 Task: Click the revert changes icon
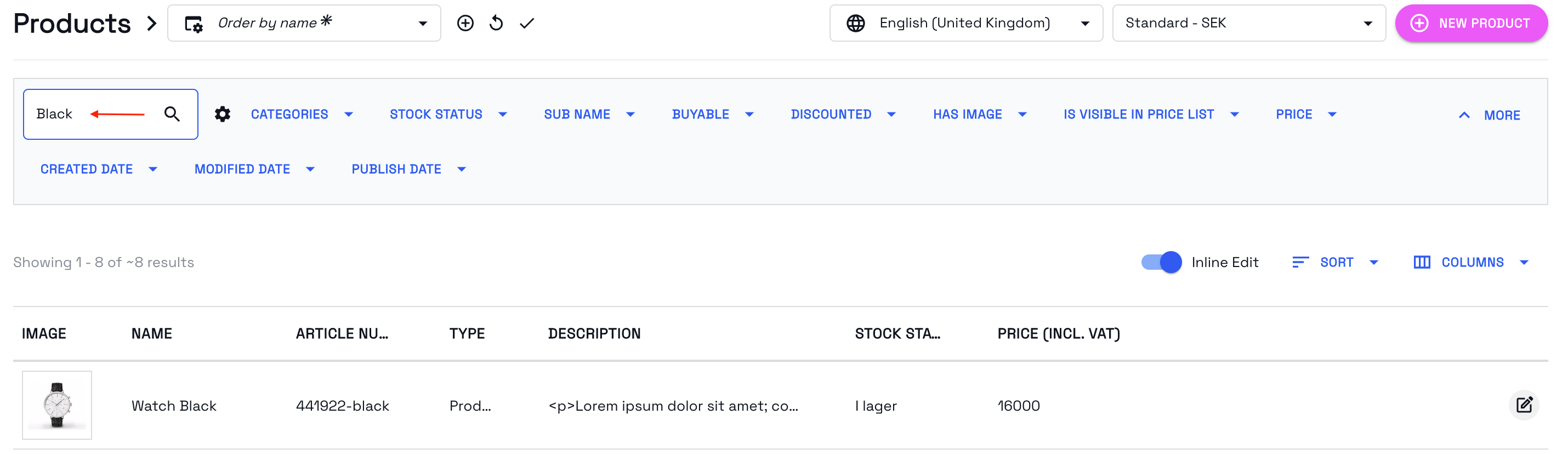point(496,22)
